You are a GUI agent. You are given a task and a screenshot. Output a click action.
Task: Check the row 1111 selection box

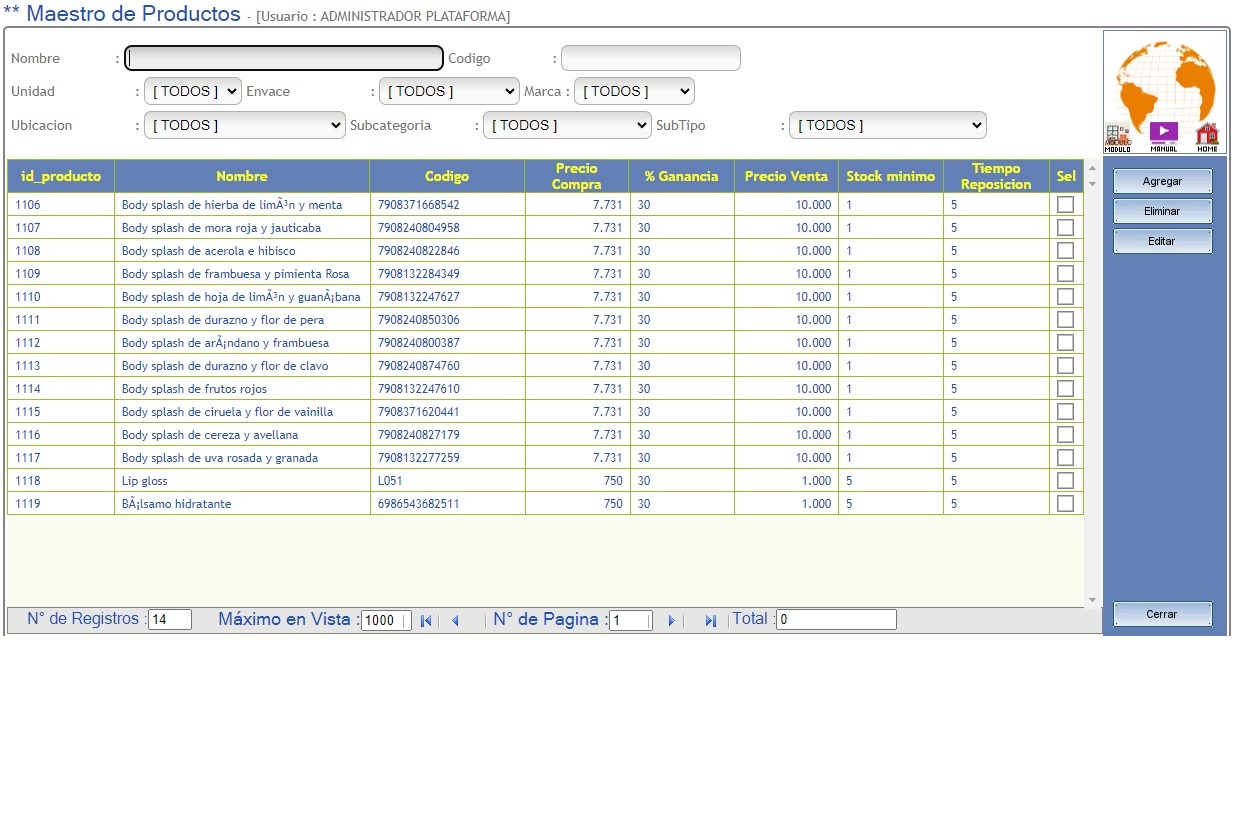tap(1065, 319)
